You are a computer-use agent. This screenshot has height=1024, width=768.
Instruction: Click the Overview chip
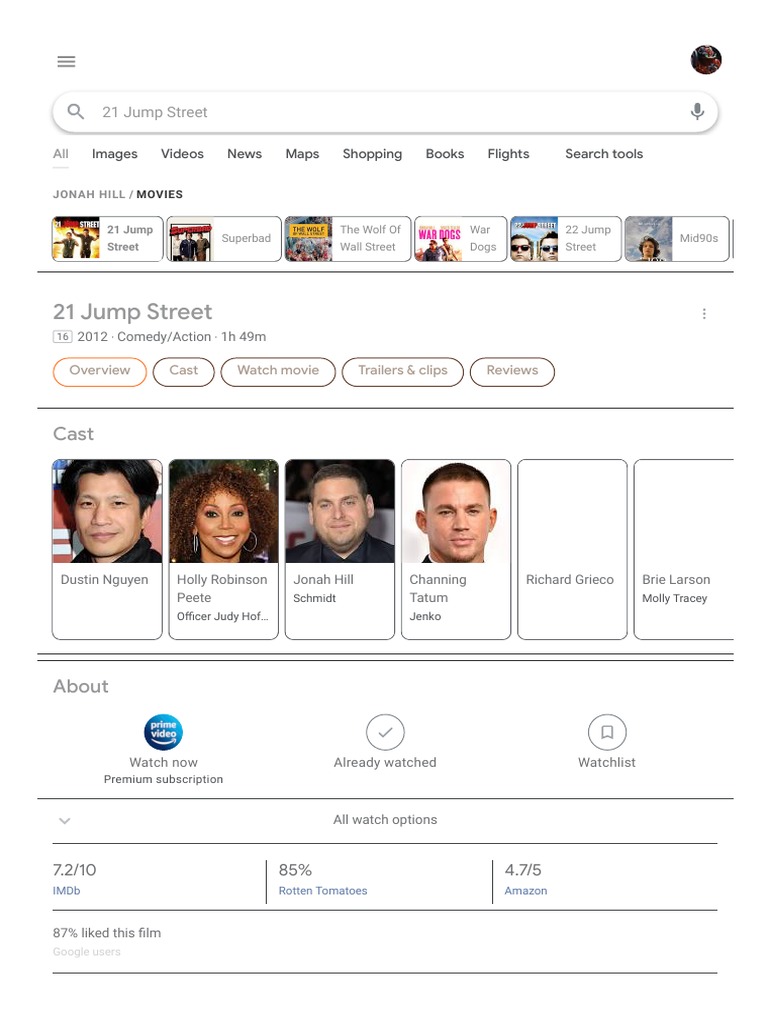pyautogui.click(x=100, y=372)
